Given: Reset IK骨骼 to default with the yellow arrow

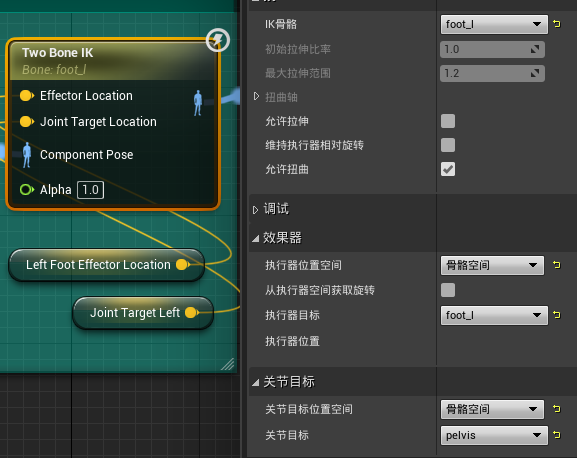Looking at the screenshot, I should (x=557, y=24).
